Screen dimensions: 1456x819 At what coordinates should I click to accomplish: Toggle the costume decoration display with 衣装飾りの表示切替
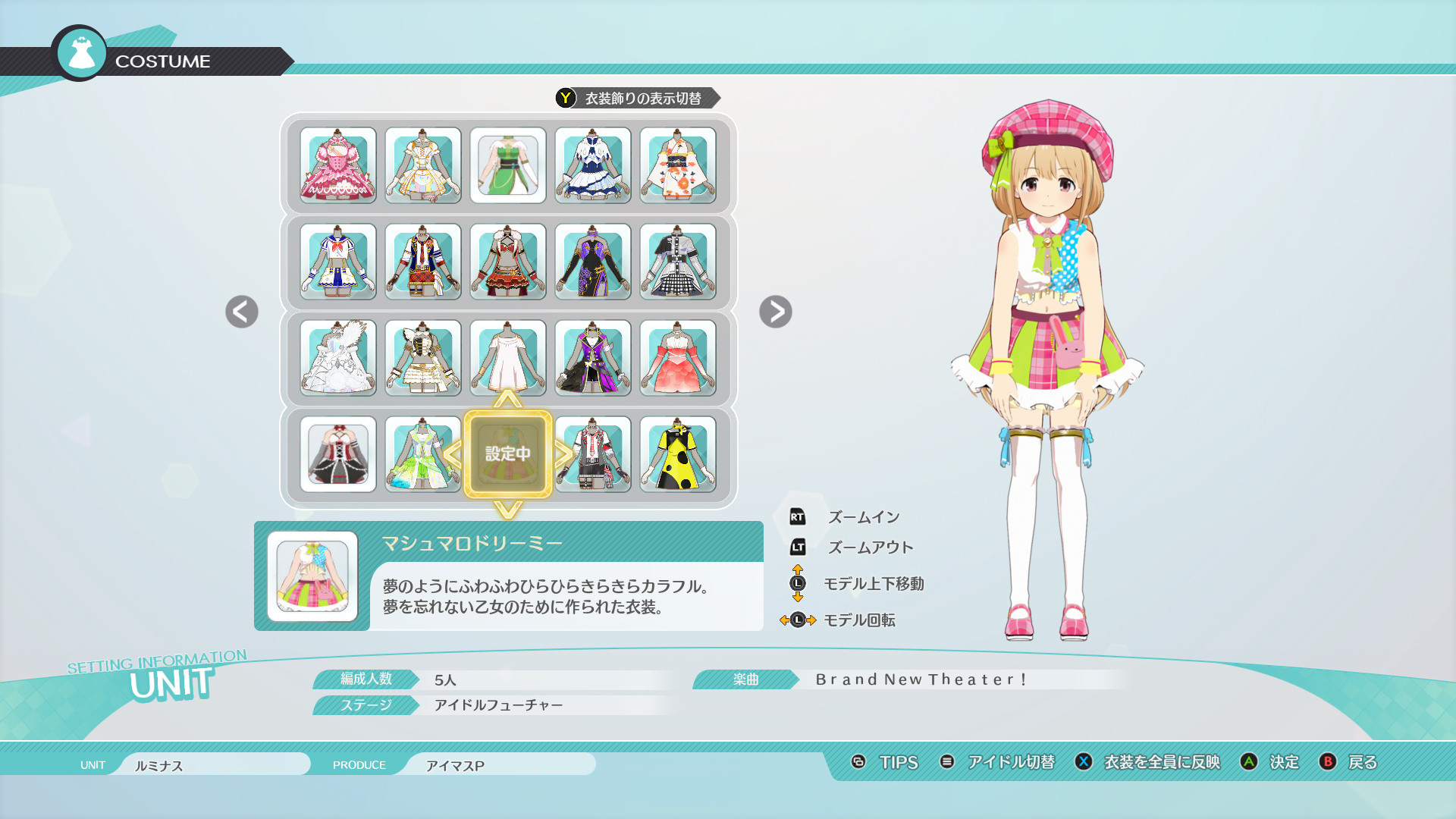642,97
